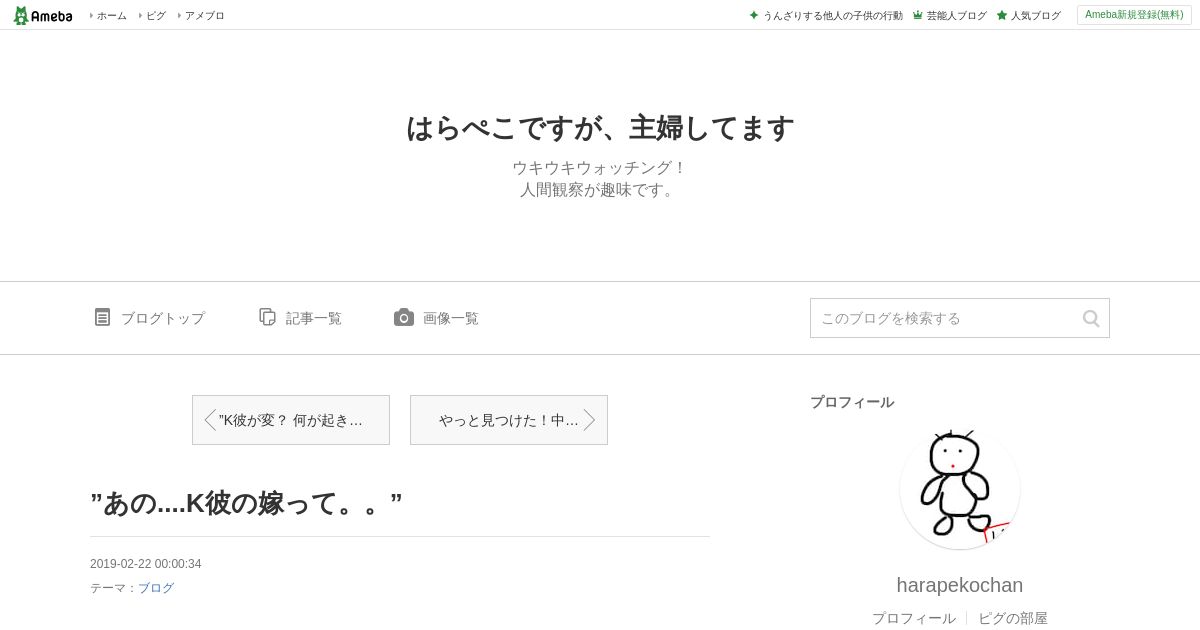Click the 記事一覧 pages icon

click(267, 317)
